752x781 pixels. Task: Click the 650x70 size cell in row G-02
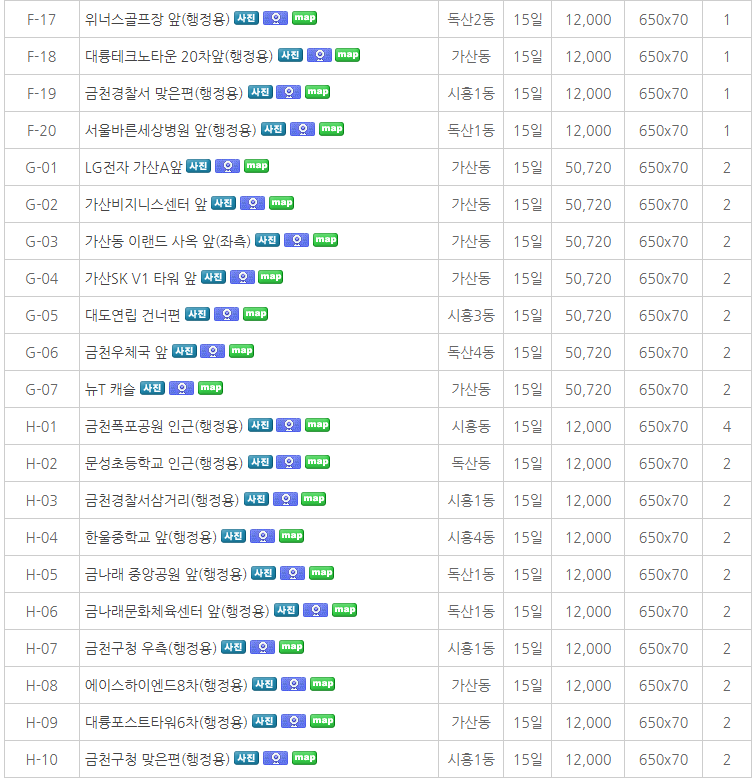click(663, 205)
